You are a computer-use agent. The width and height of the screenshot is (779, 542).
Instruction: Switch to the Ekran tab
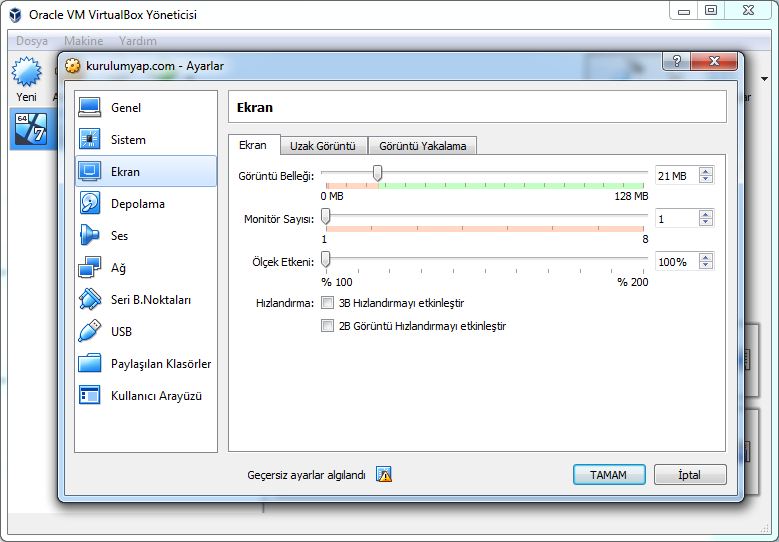(253, 145)
